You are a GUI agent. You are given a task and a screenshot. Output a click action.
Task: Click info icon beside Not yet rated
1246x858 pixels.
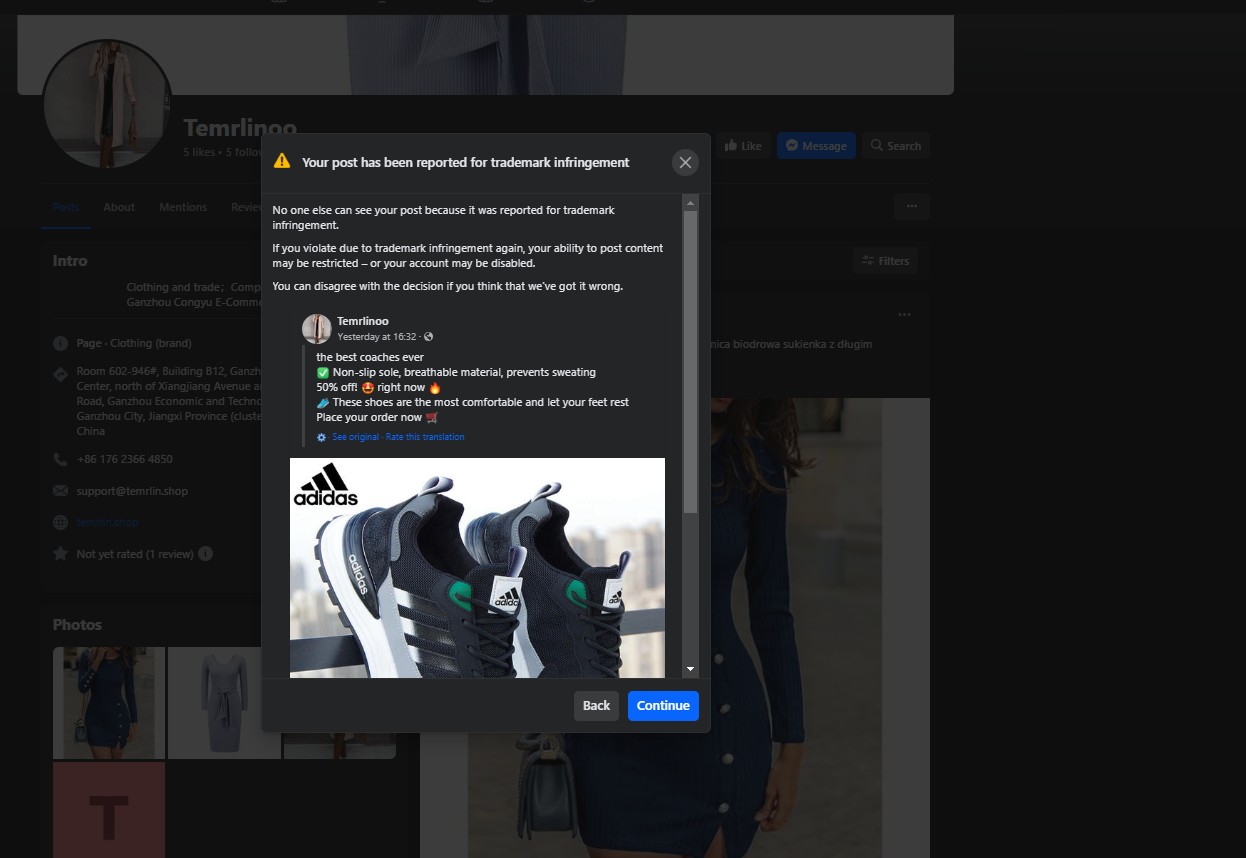(x=205, y=553)
